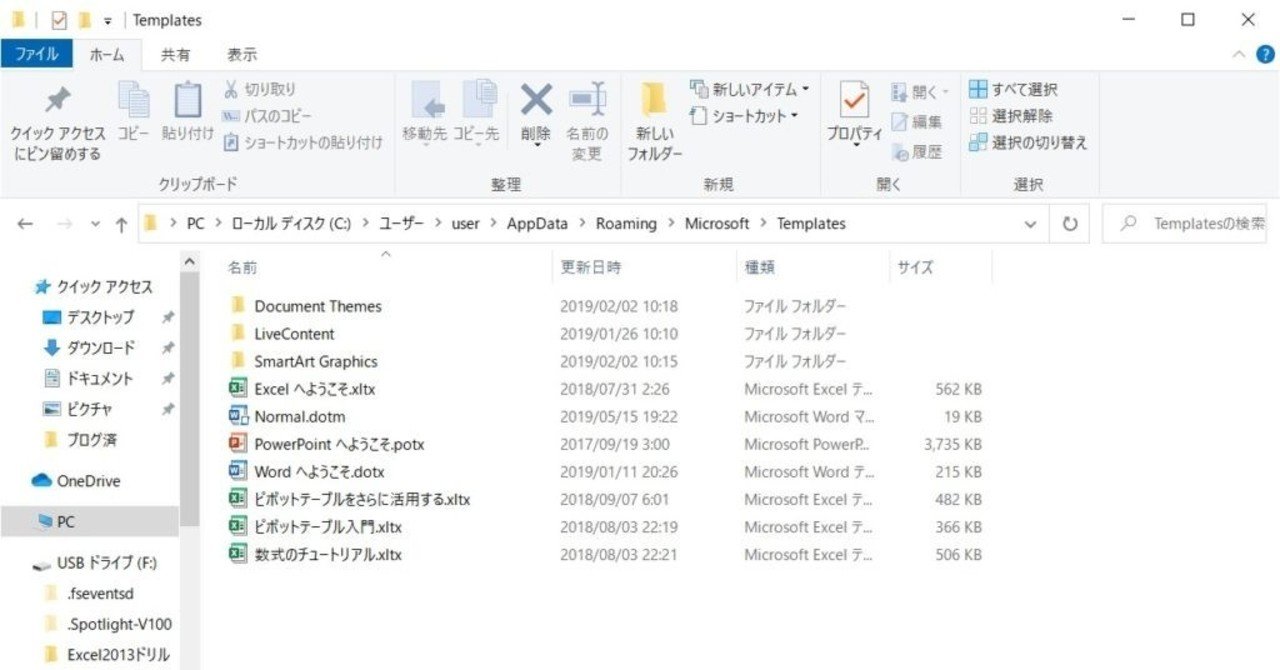The width and height of the screenshot is (1280, 670).
Task: Click the Back navigation arrow
Action: point(26,224)
